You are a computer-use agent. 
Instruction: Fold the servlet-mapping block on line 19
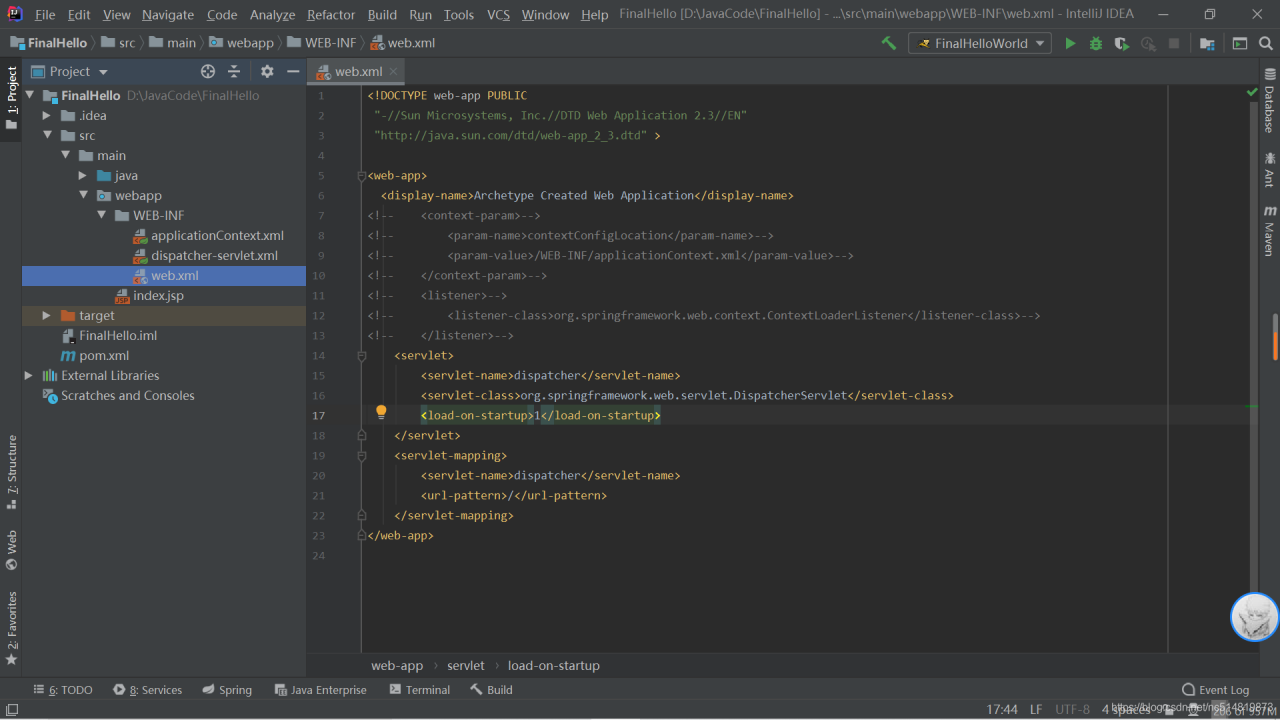pyautogui.click(x=362, y=455)
